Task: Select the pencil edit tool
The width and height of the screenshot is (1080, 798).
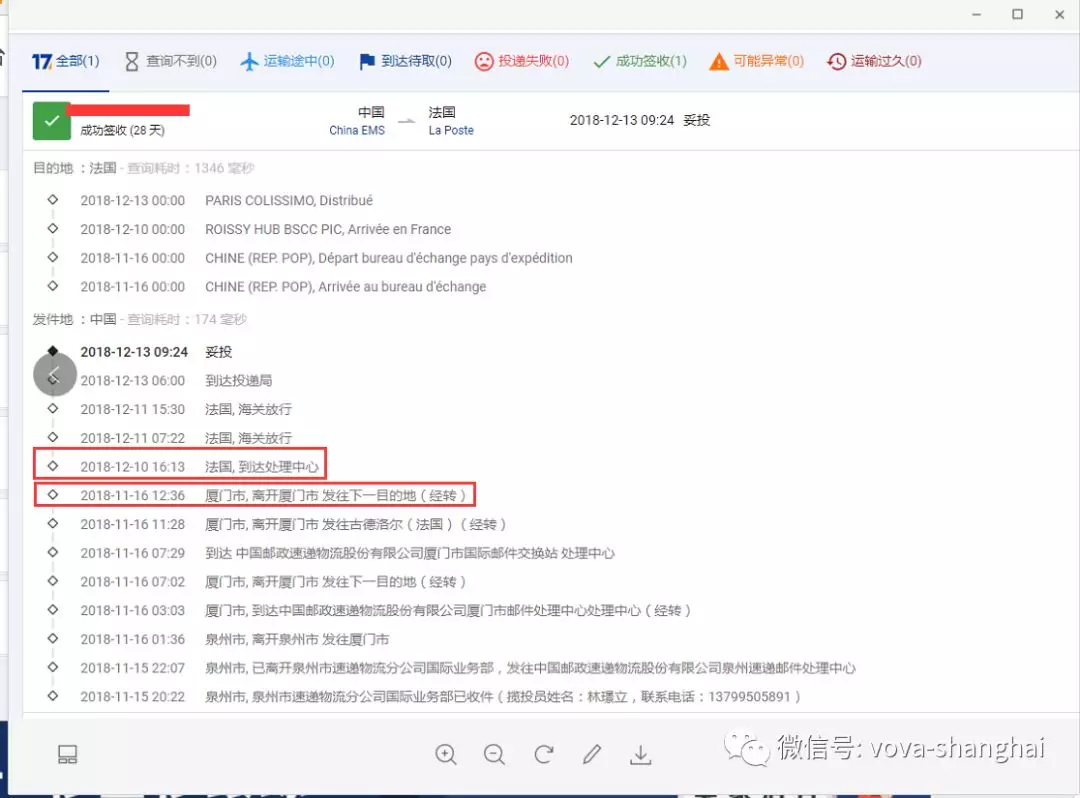Action: [592, 756]
